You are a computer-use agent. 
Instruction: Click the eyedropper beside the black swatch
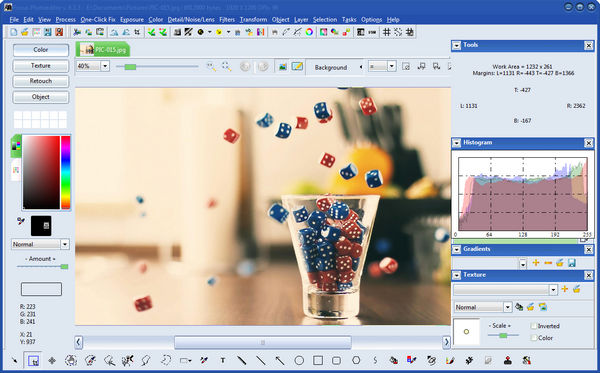21,221
